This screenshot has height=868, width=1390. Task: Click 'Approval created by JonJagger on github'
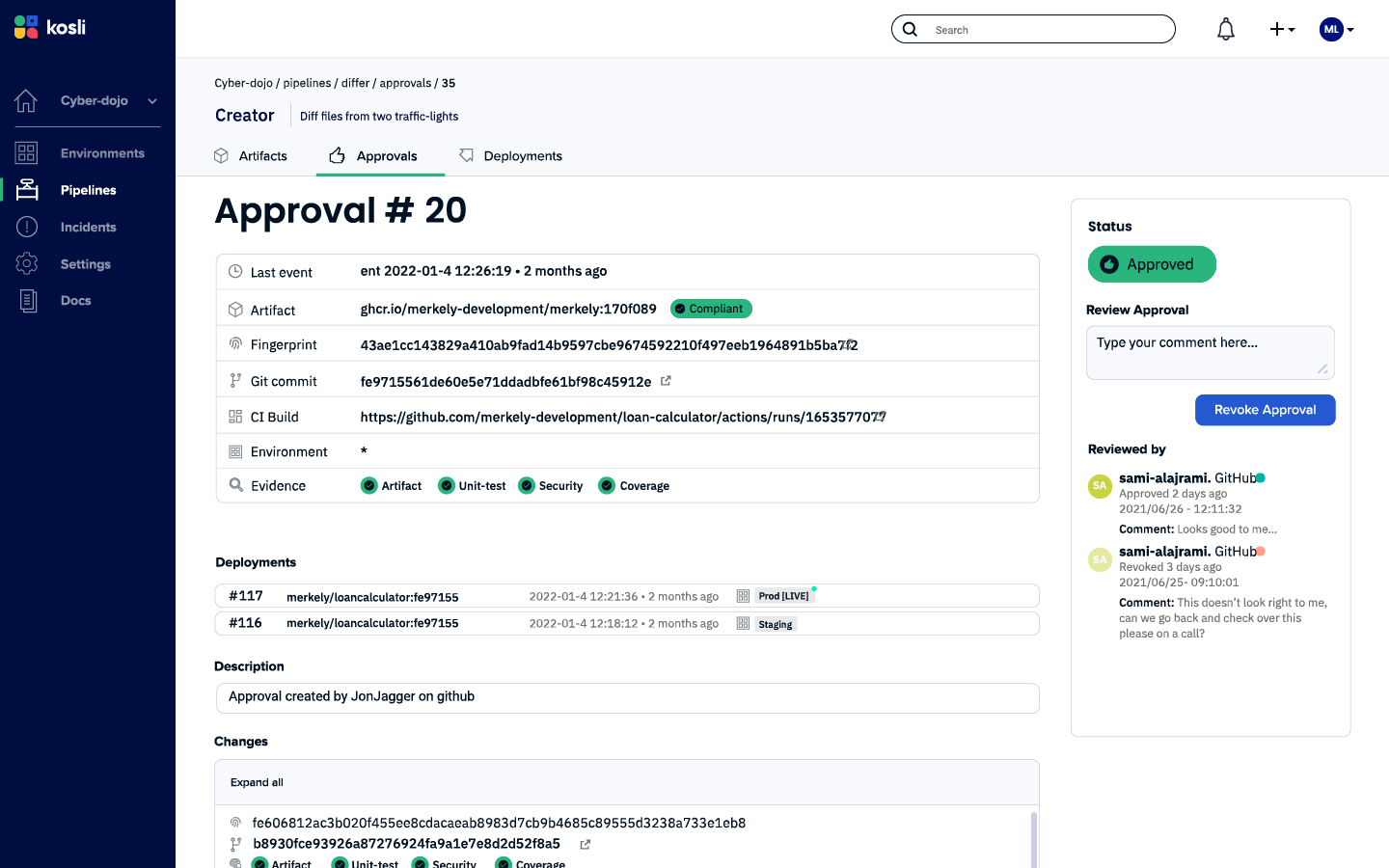(351, 696)
